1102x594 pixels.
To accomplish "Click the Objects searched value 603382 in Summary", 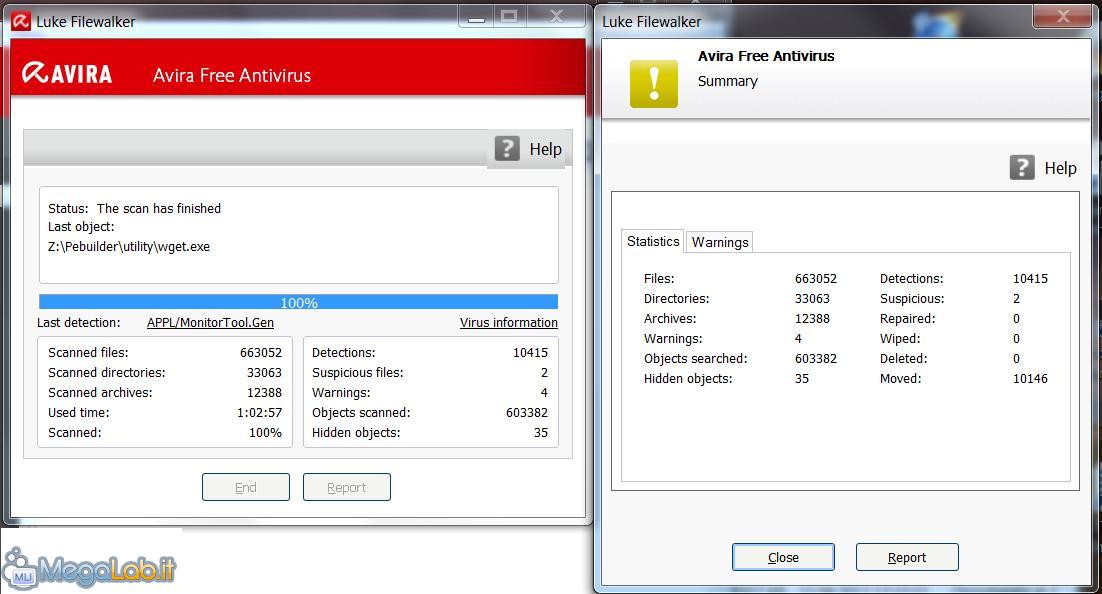I will (816, 359).
